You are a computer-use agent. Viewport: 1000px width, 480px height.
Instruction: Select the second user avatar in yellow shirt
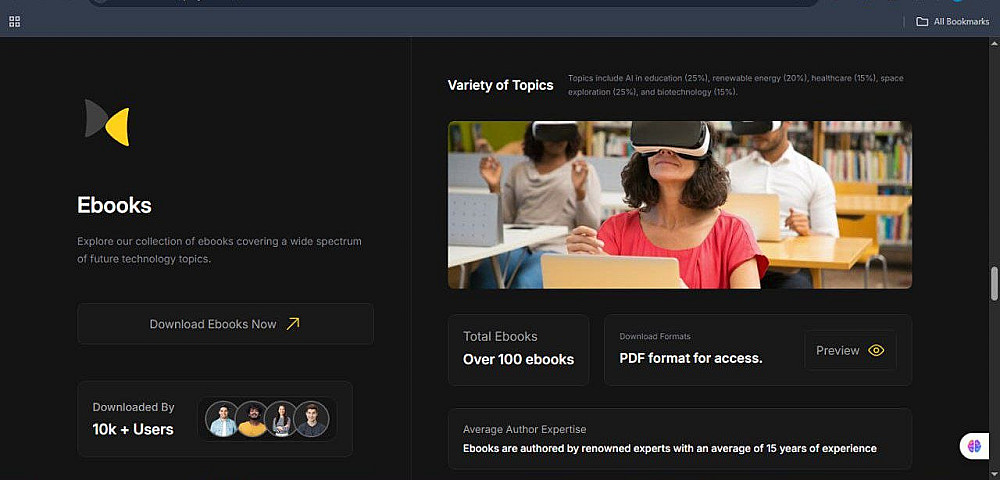[x=252, y=419]
